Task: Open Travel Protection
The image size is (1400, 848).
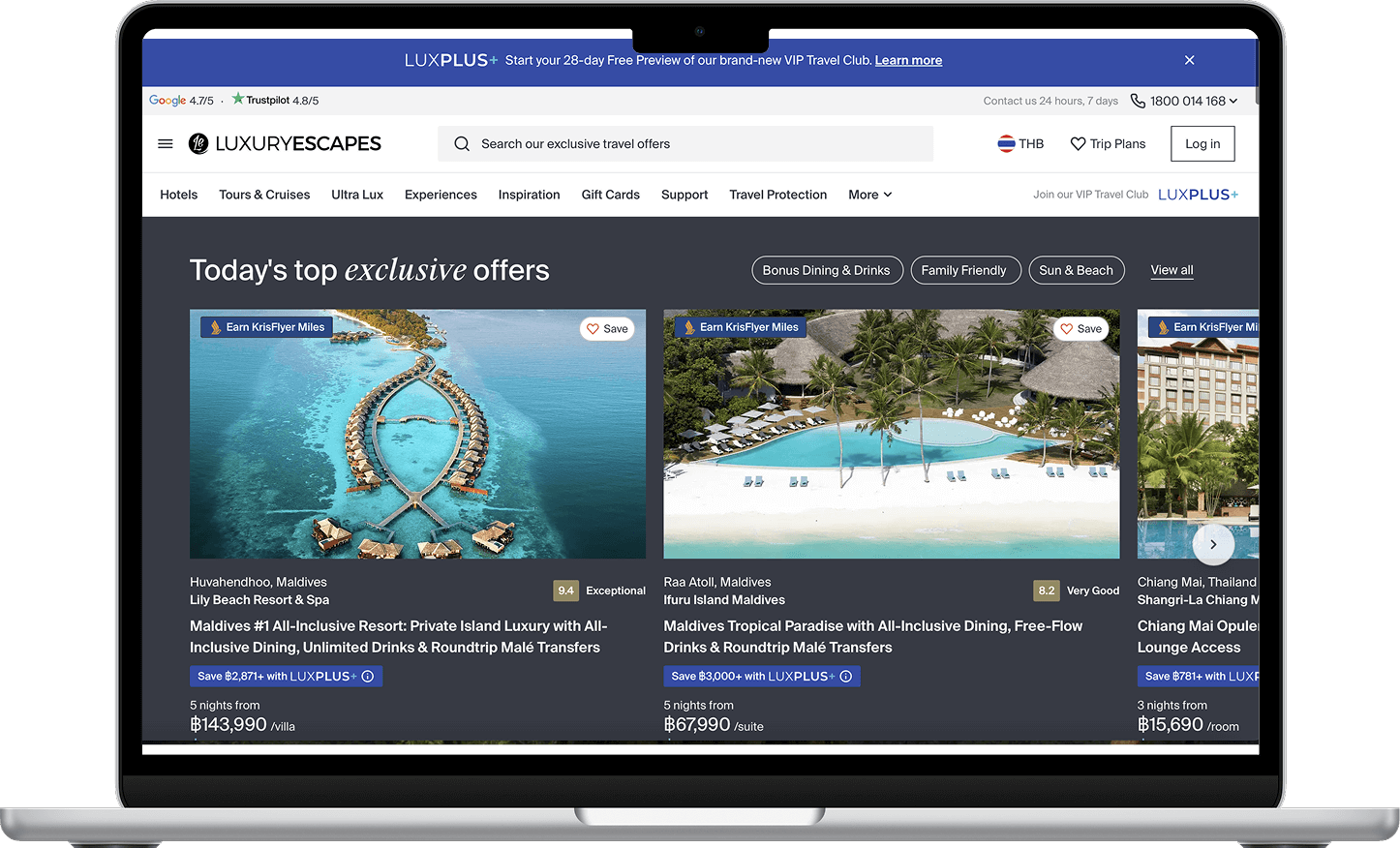Action: click(x=778, y=195)
